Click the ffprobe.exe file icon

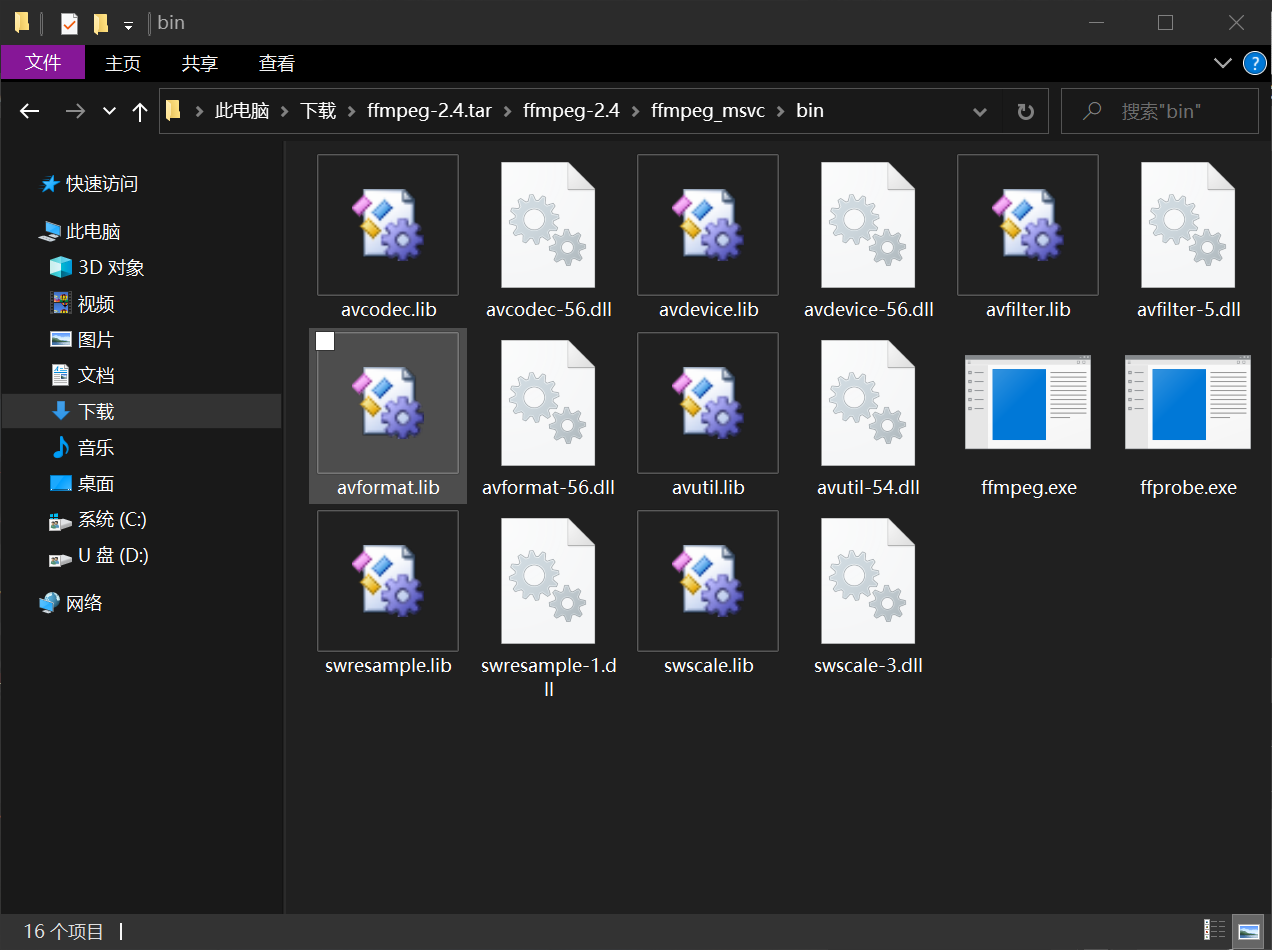click(1187, 403)
